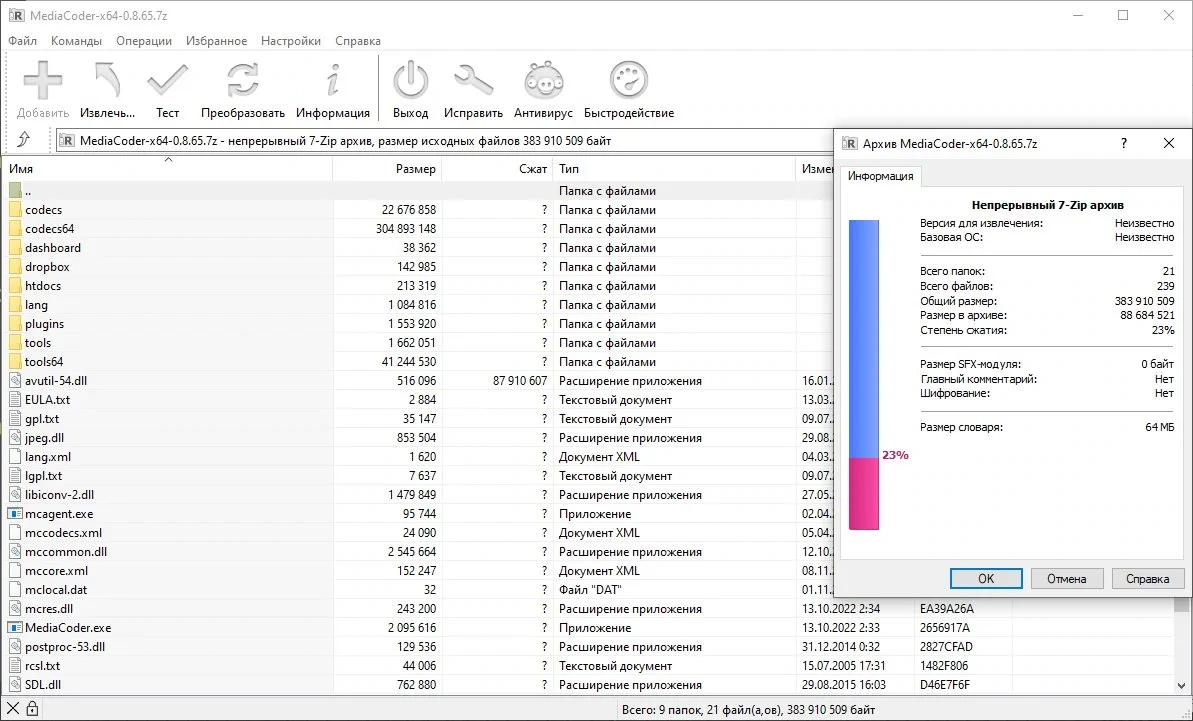This screenshot has width=1193, height=721.
Task: Click the compression ratio bar in dialog
Action: [x=864, y=375]
